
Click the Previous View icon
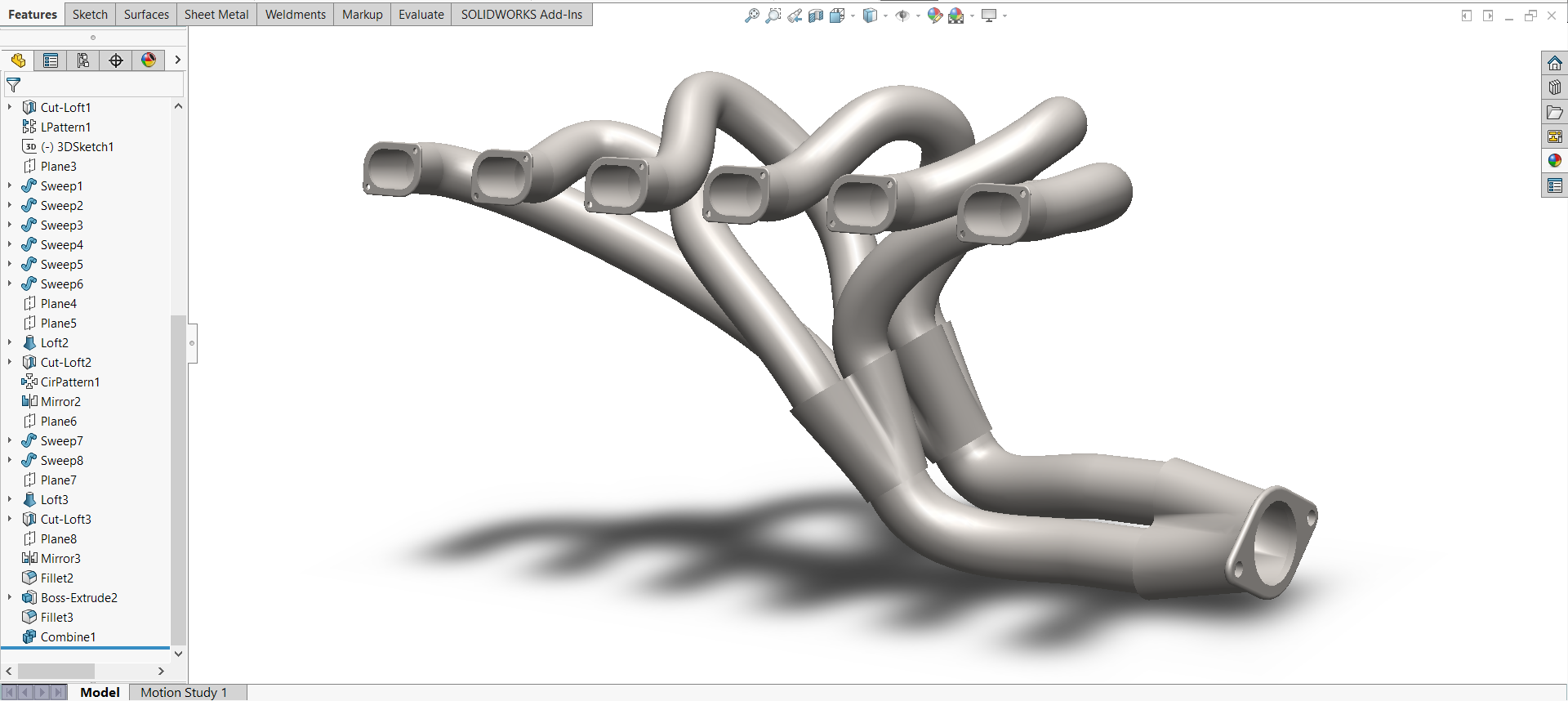[795, 16]
